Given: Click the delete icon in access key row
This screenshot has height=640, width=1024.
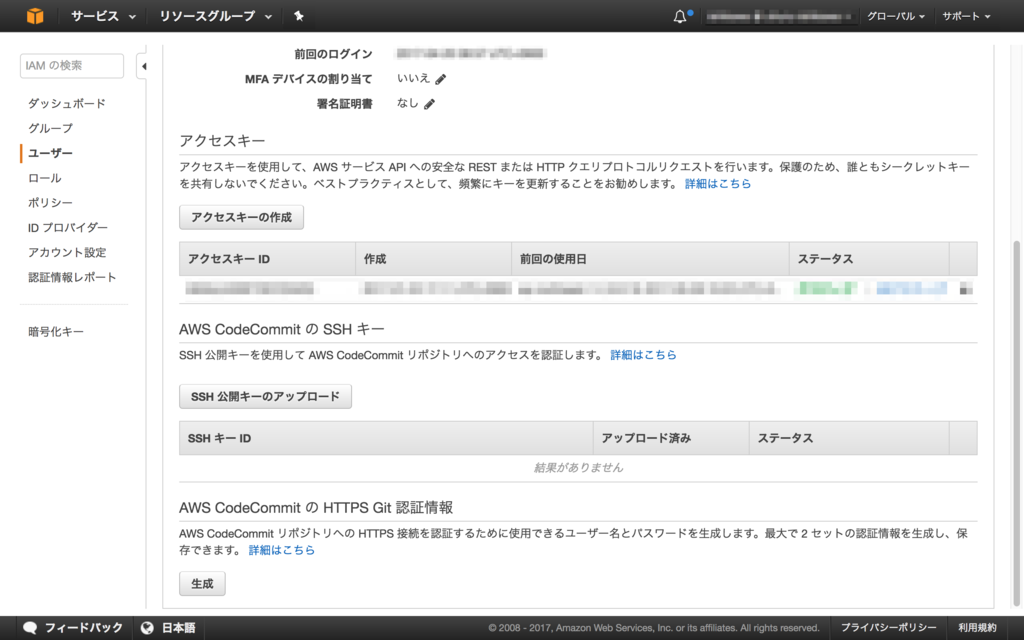Looking at the screenshot, I should click(966, 289).
